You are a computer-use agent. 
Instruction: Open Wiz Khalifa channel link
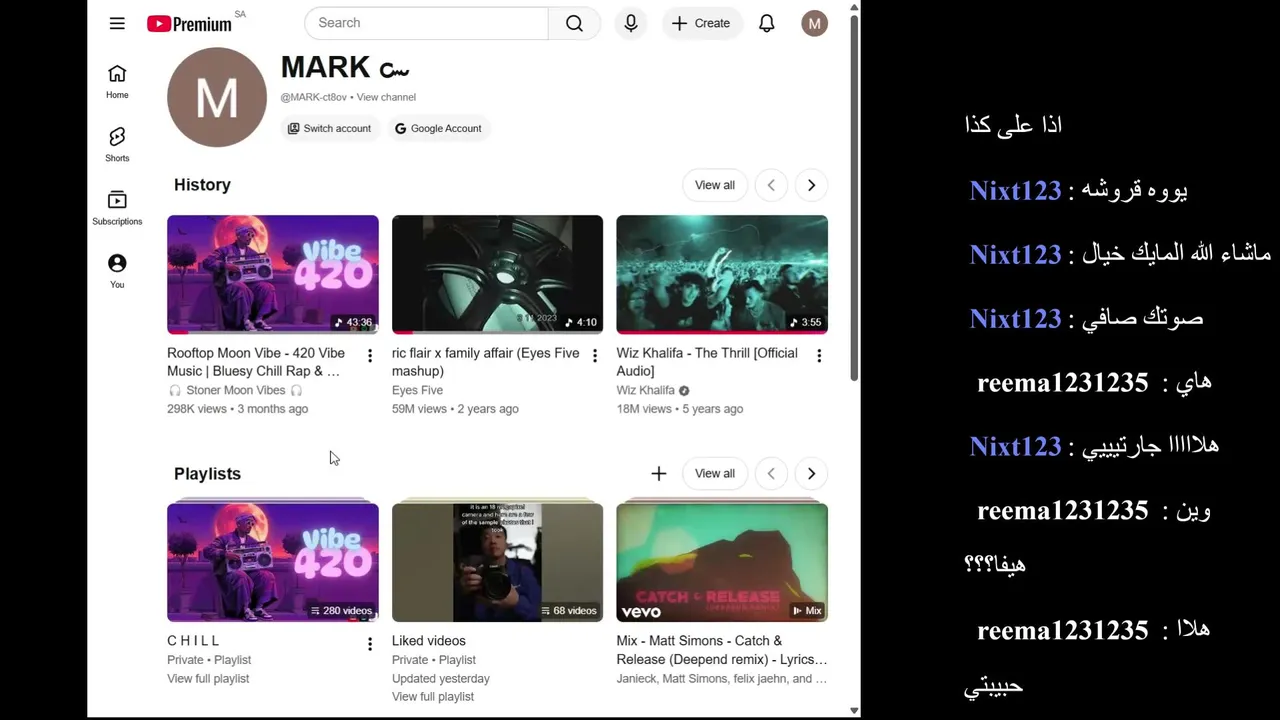646,390
